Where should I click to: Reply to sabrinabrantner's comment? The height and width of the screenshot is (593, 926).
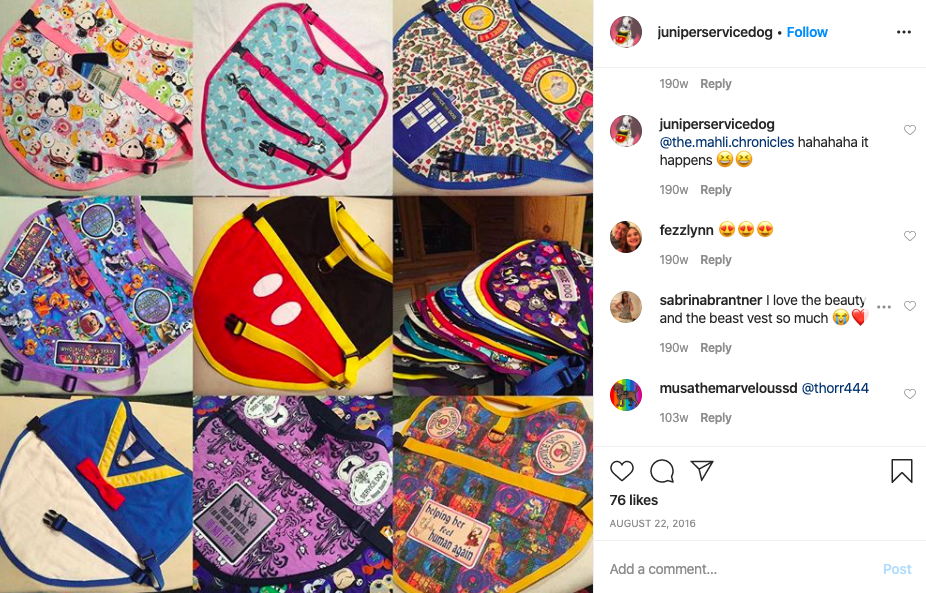[716, 347]
